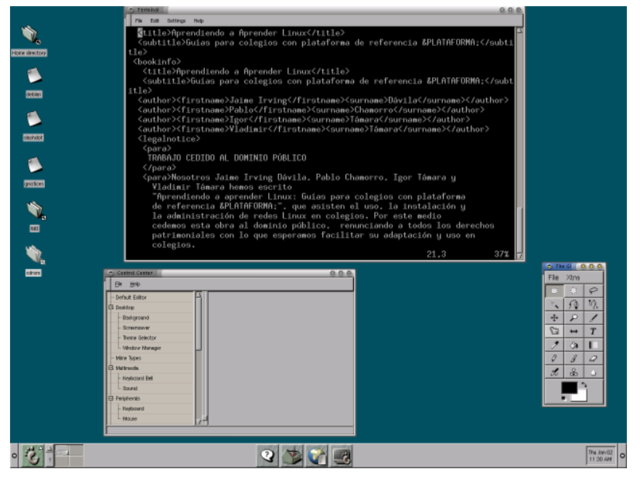Select the Move tool in GIMP toolbox
640x479 pixels.
click(x=554, y=318)
